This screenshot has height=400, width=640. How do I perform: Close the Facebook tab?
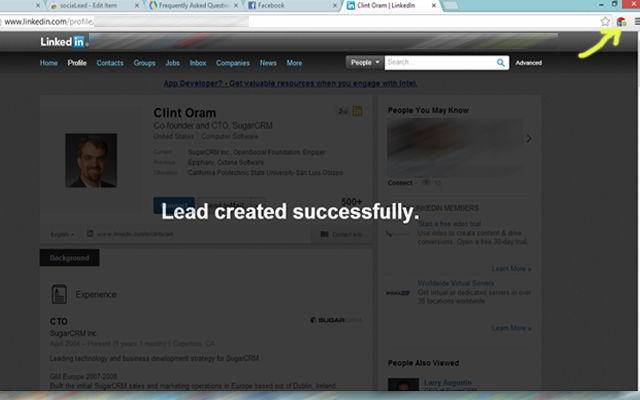335,5
